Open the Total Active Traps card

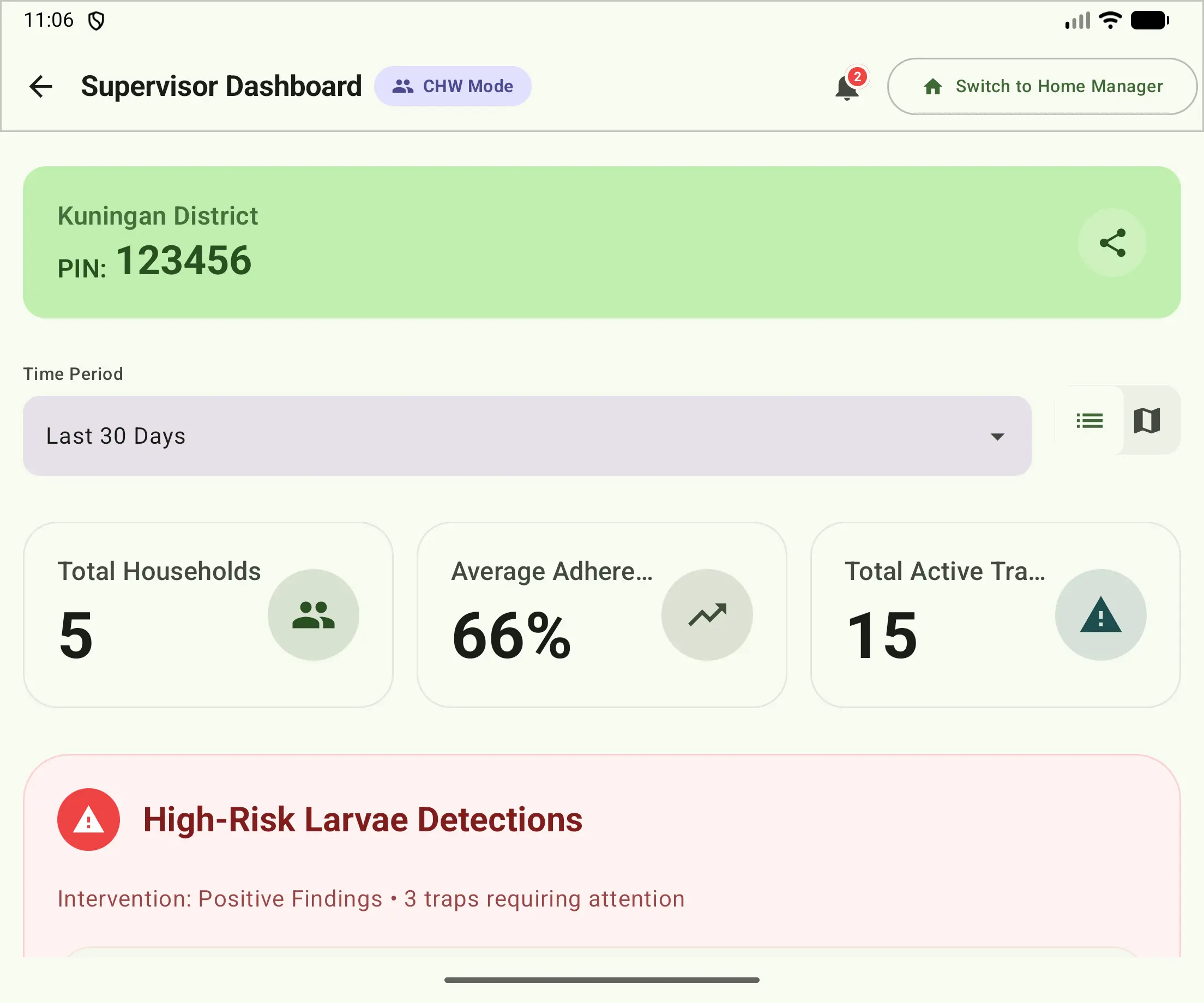[x=996, y=615]
